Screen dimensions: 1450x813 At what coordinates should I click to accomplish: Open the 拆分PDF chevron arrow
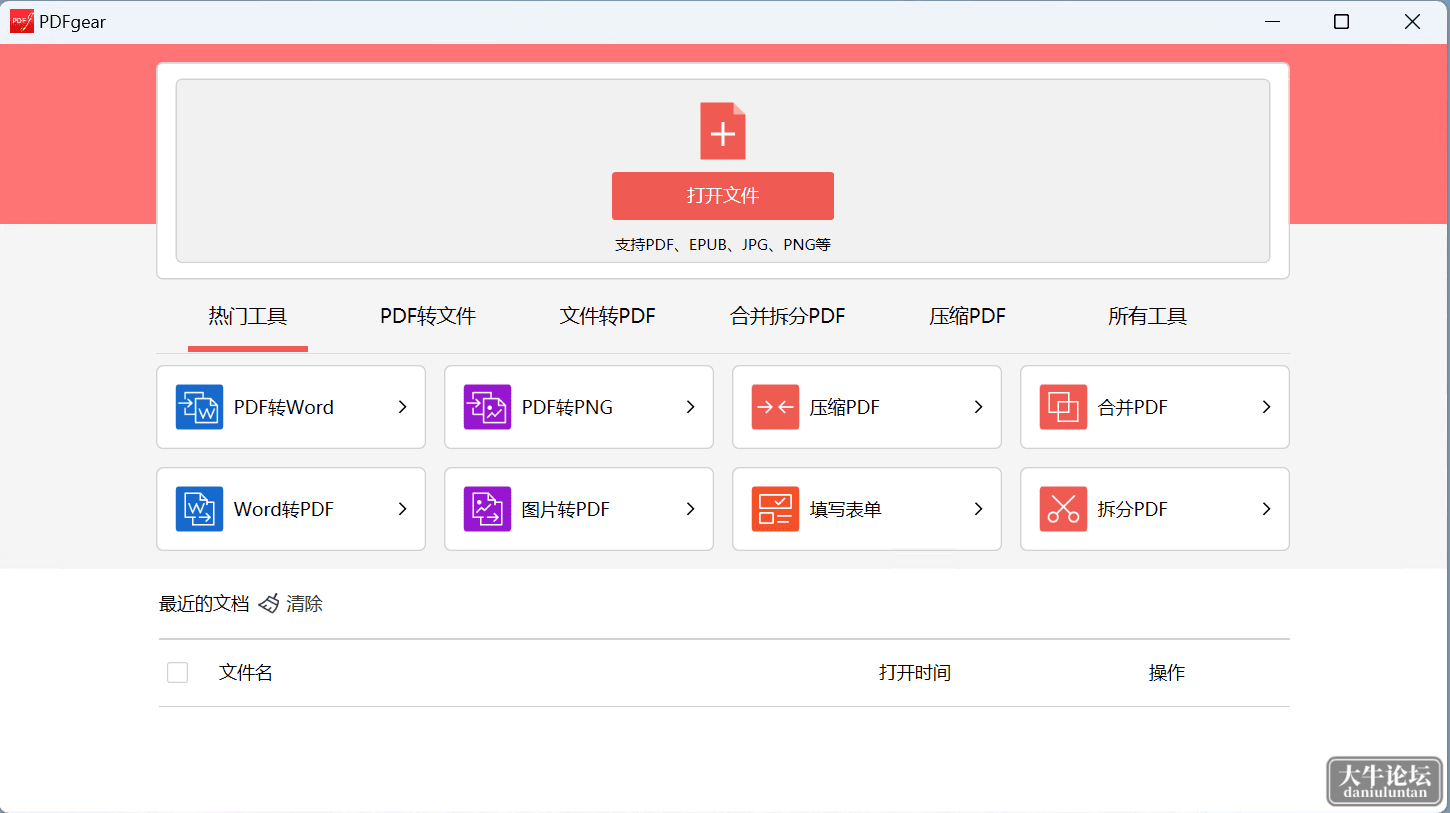(x=1266, y=509)
